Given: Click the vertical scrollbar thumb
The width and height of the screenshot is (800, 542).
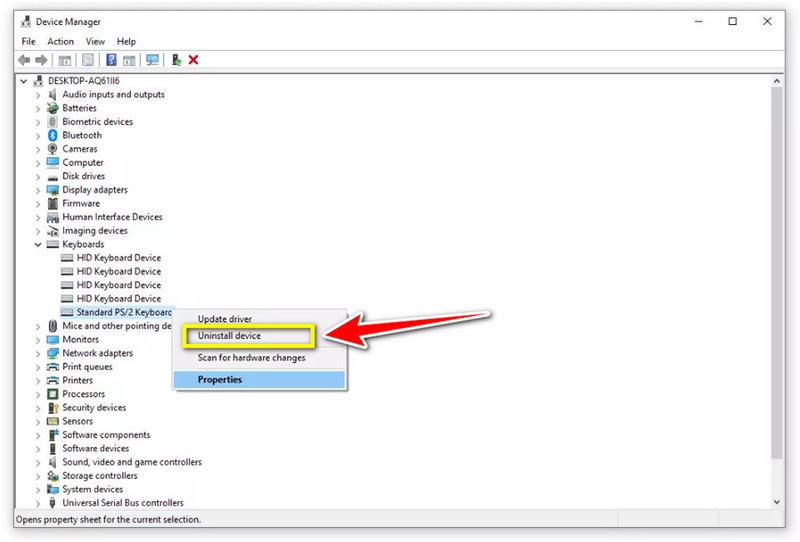Looking at the screenshot, I should [777, 273].
